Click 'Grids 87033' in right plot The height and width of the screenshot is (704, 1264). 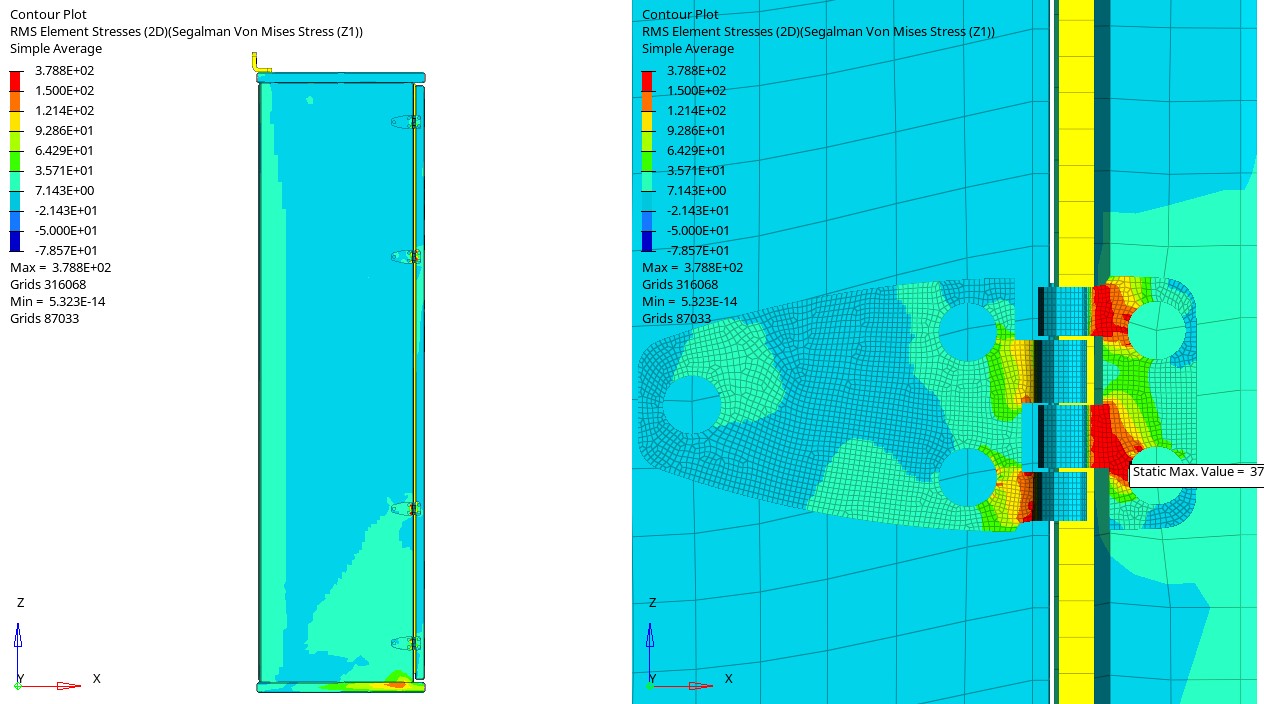click(676, 319)
